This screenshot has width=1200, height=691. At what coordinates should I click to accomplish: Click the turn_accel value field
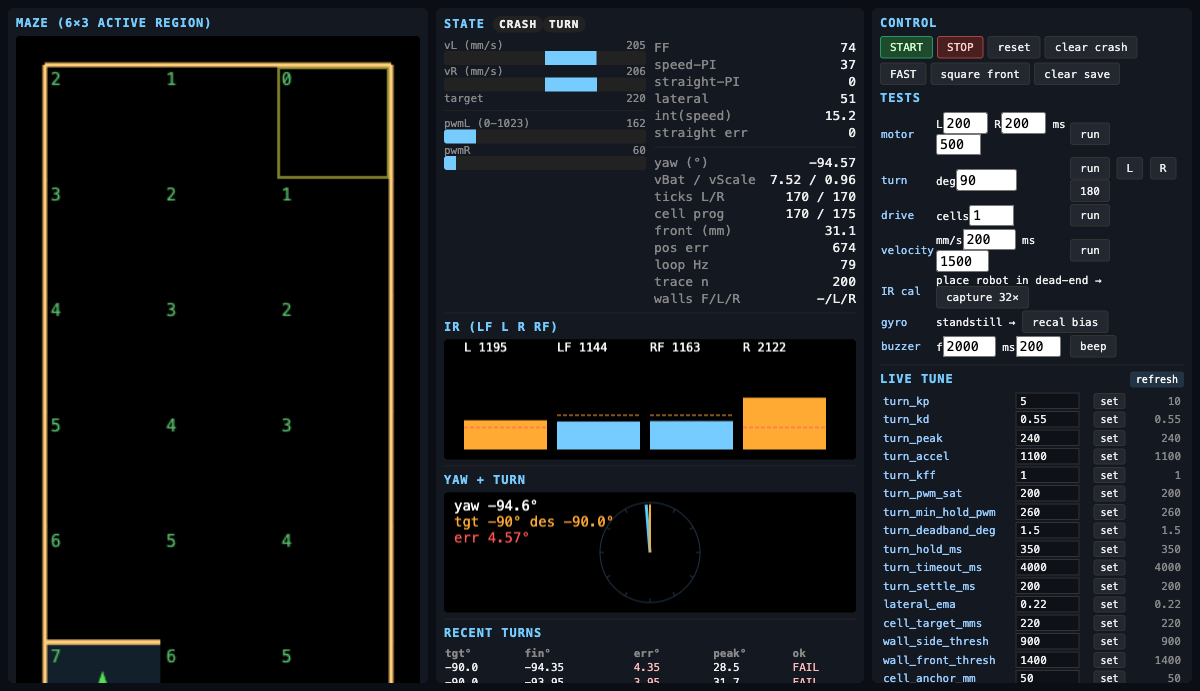pyautogui.click(x=1047, y=456)
